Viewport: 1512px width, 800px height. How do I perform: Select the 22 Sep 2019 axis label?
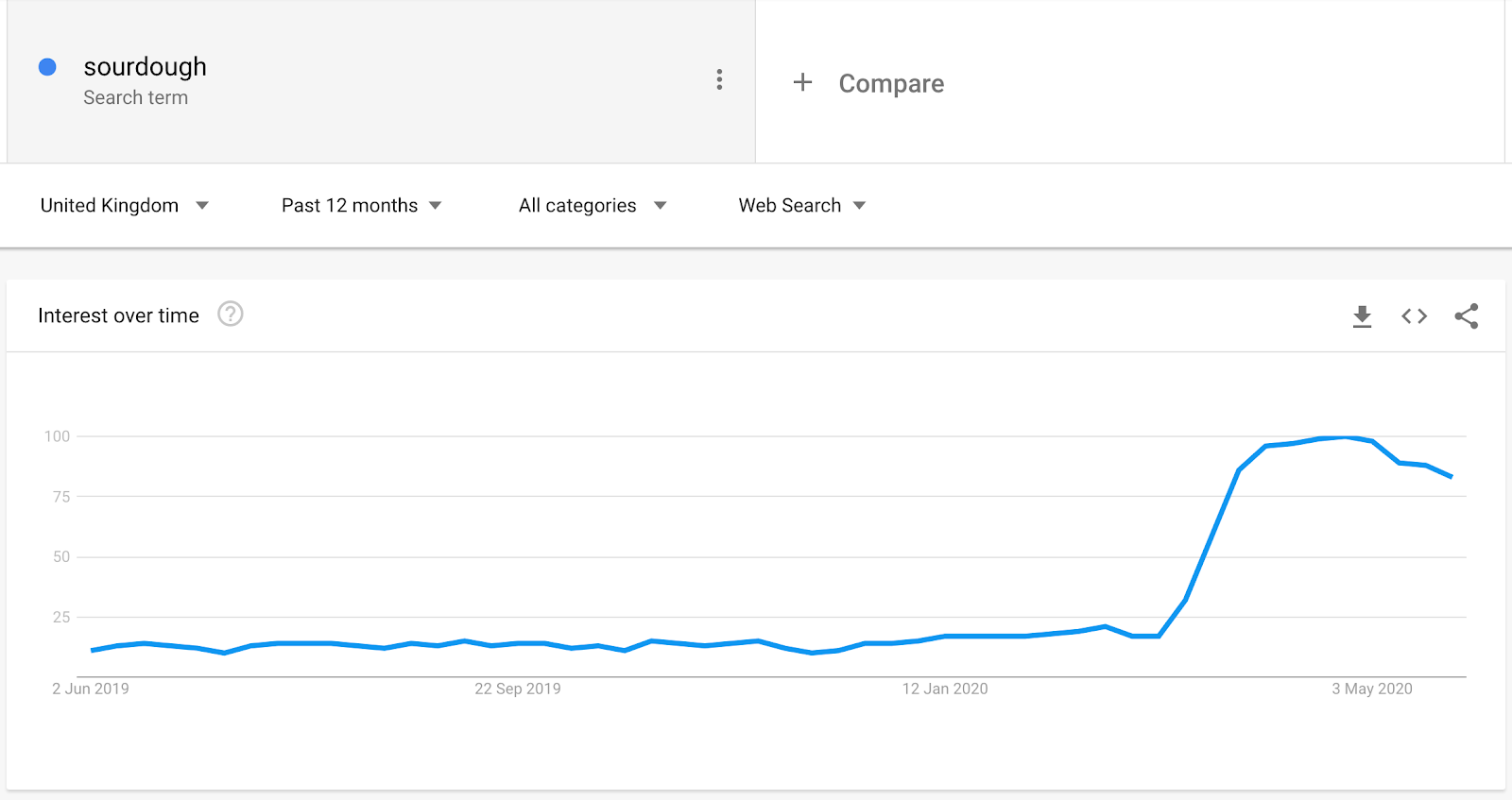click(518, 689)
